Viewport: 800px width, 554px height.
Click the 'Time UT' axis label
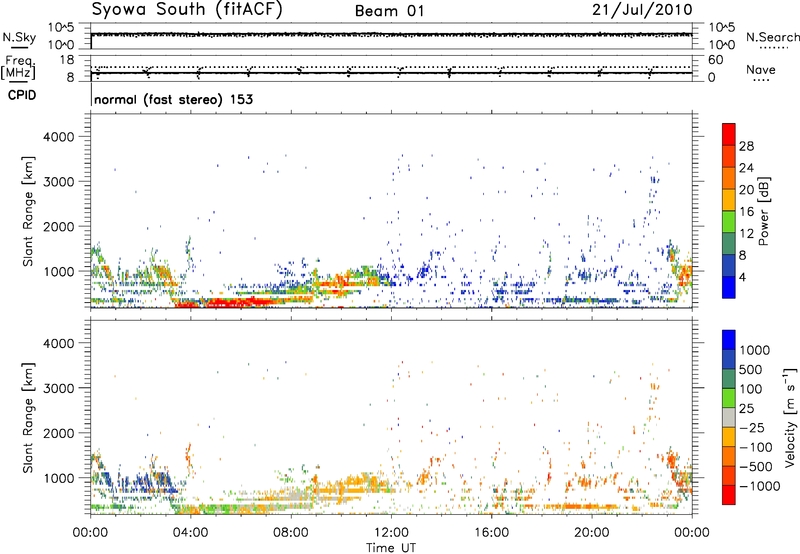tap(391, 548)
